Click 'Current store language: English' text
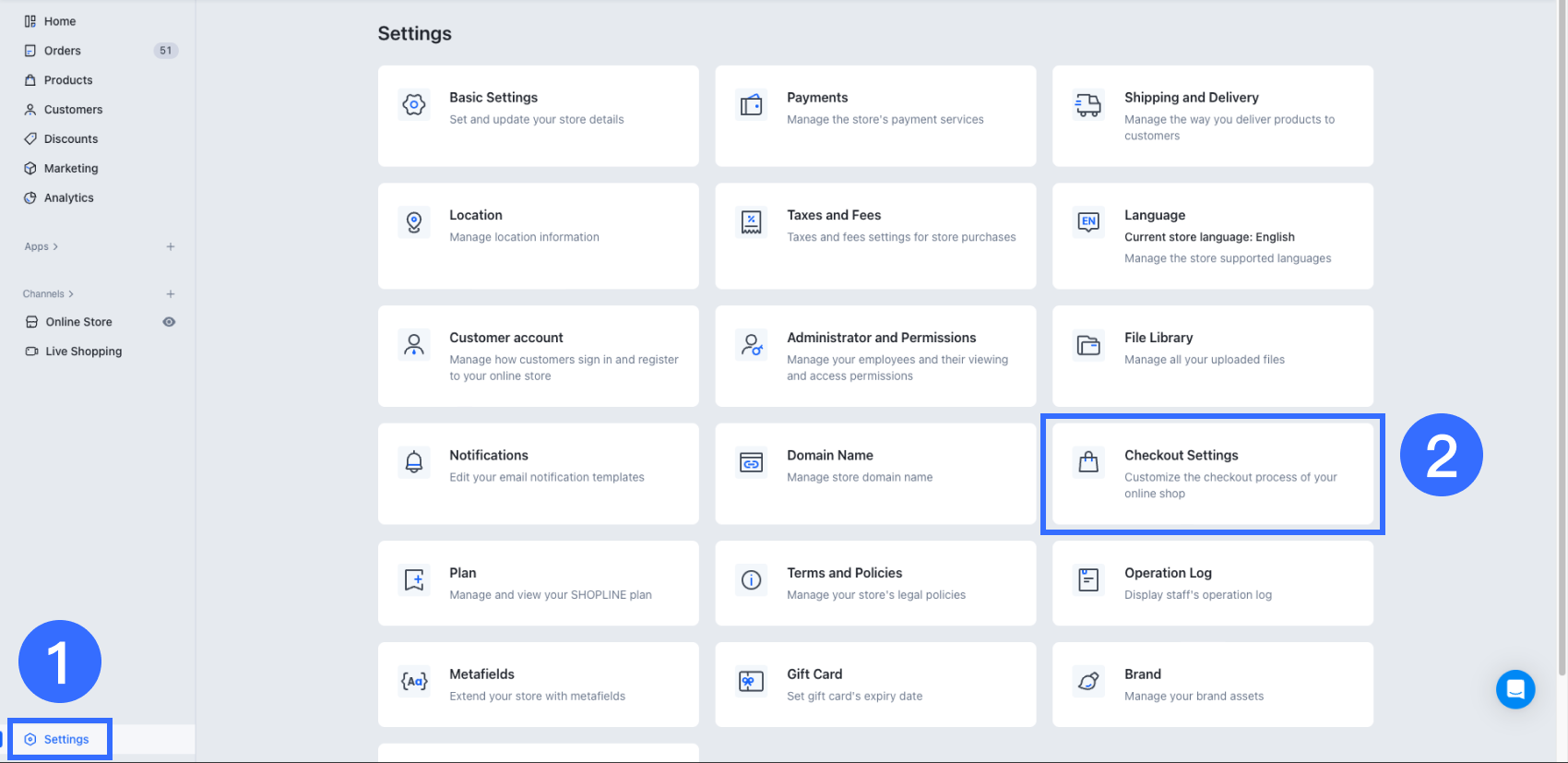Image resolution: width=1568 pixels, height=763 pixels. pyautogui.click(x=1209, y=237)
